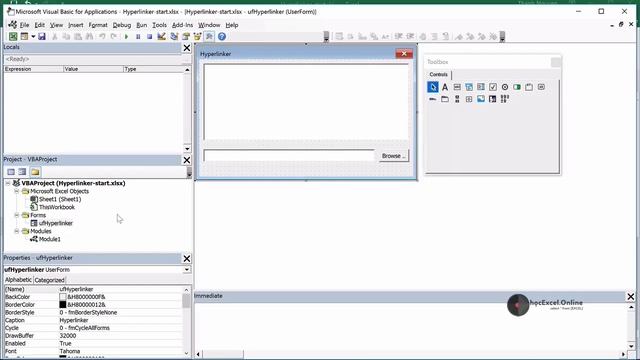Viewport: 640px width, 360px height.
Task: Select the RefEdit control in the Toolbox
Action: 493,99
